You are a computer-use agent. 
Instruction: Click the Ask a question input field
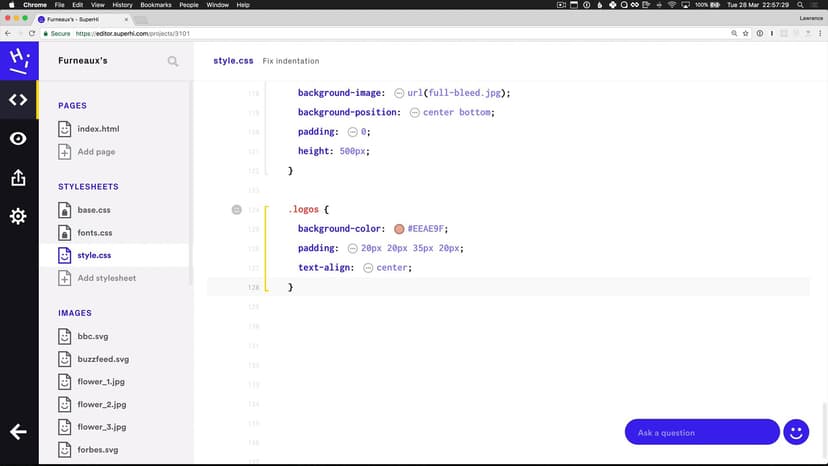coord(701,432)
